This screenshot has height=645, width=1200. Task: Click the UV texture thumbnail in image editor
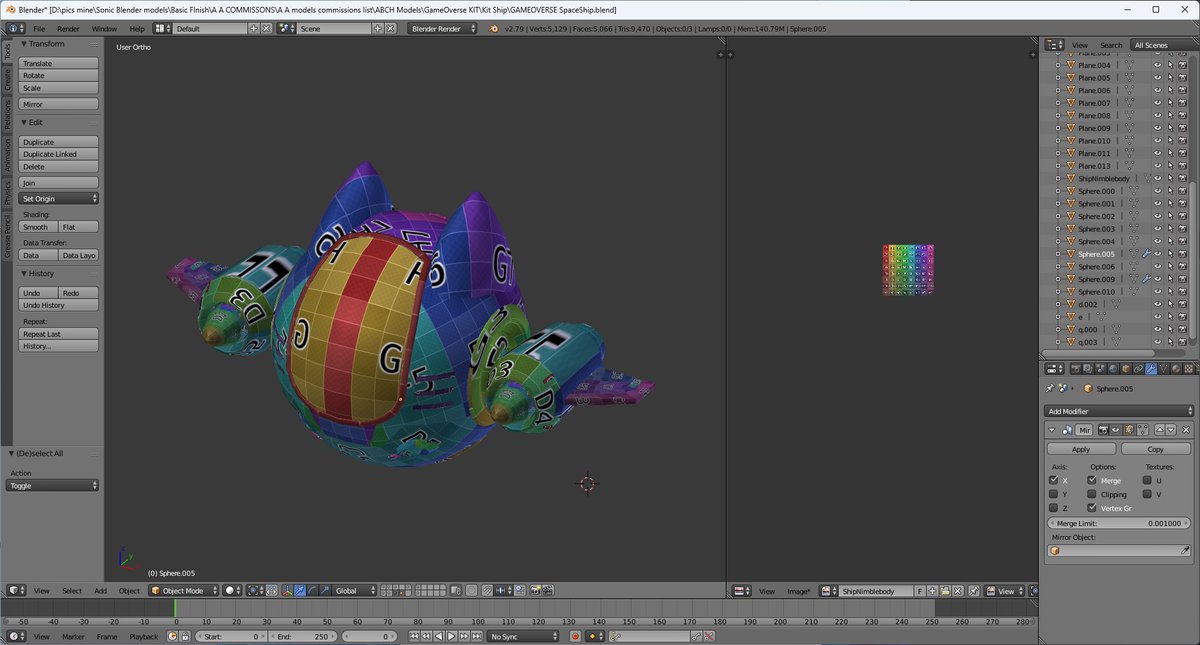coord(908,270)
